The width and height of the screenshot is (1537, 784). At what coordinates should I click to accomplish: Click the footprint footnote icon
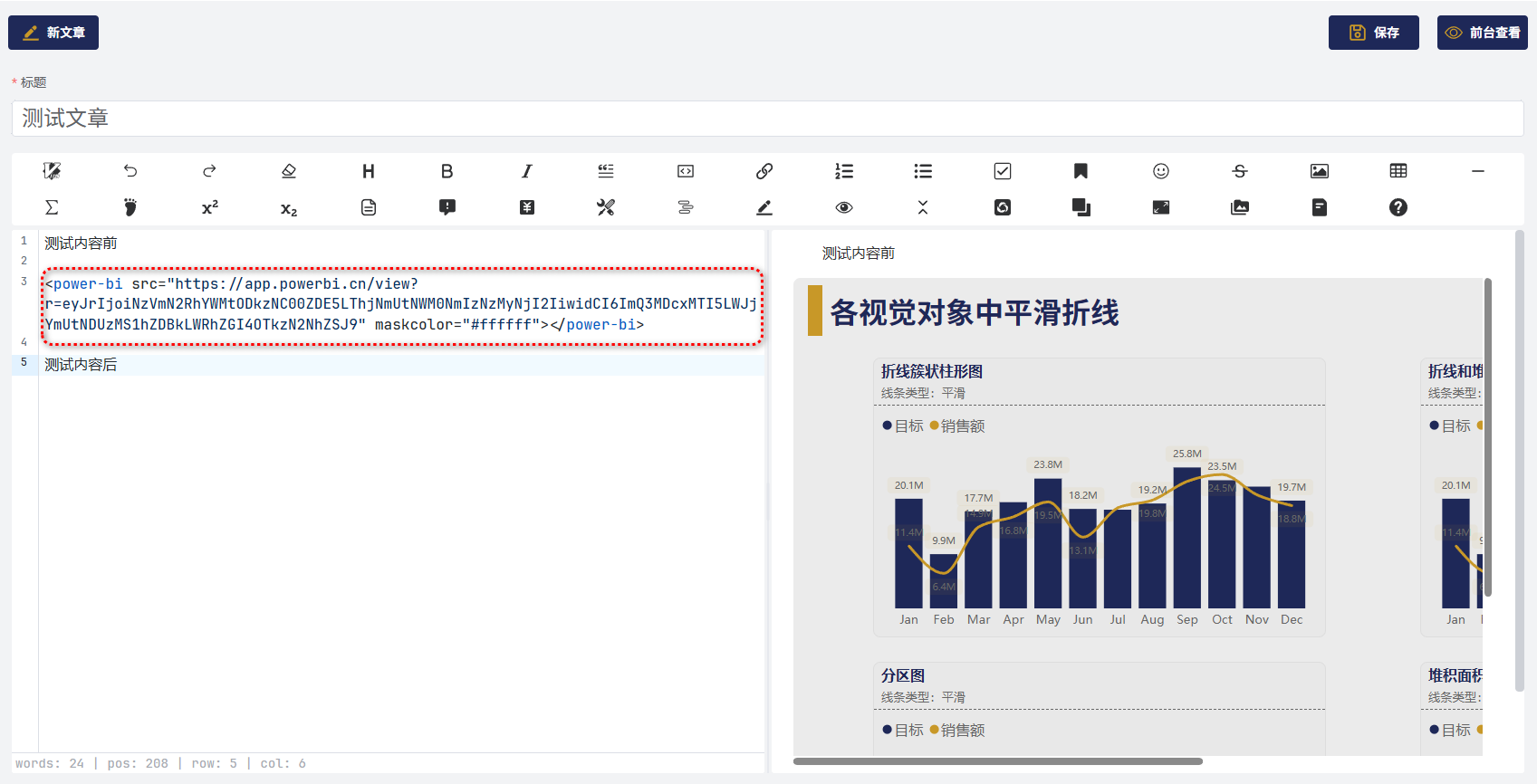[130, 207]
